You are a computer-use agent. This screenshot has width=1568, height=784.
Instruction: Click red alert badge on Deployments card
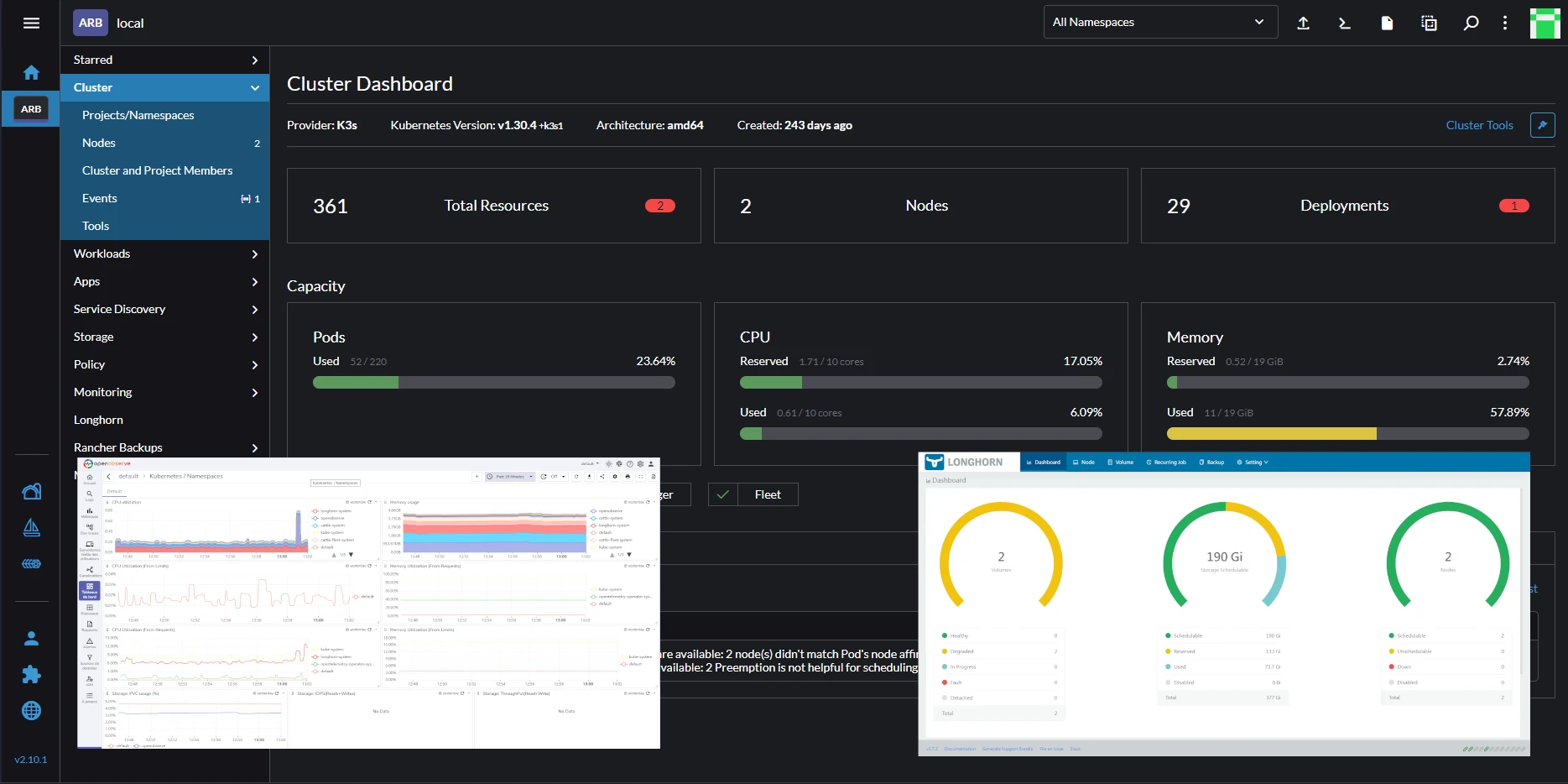1513,206
